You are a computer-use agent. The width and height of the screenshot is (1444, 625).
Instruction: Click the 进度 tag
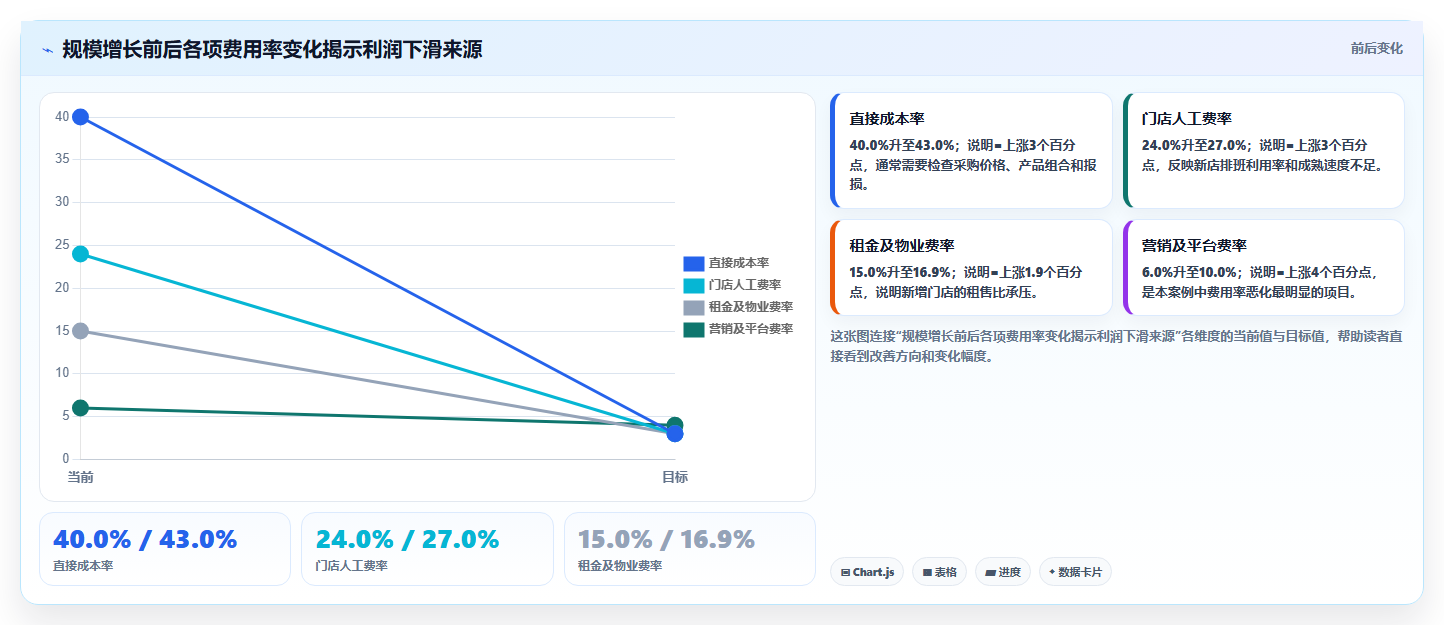click(x=1003, y=572)
